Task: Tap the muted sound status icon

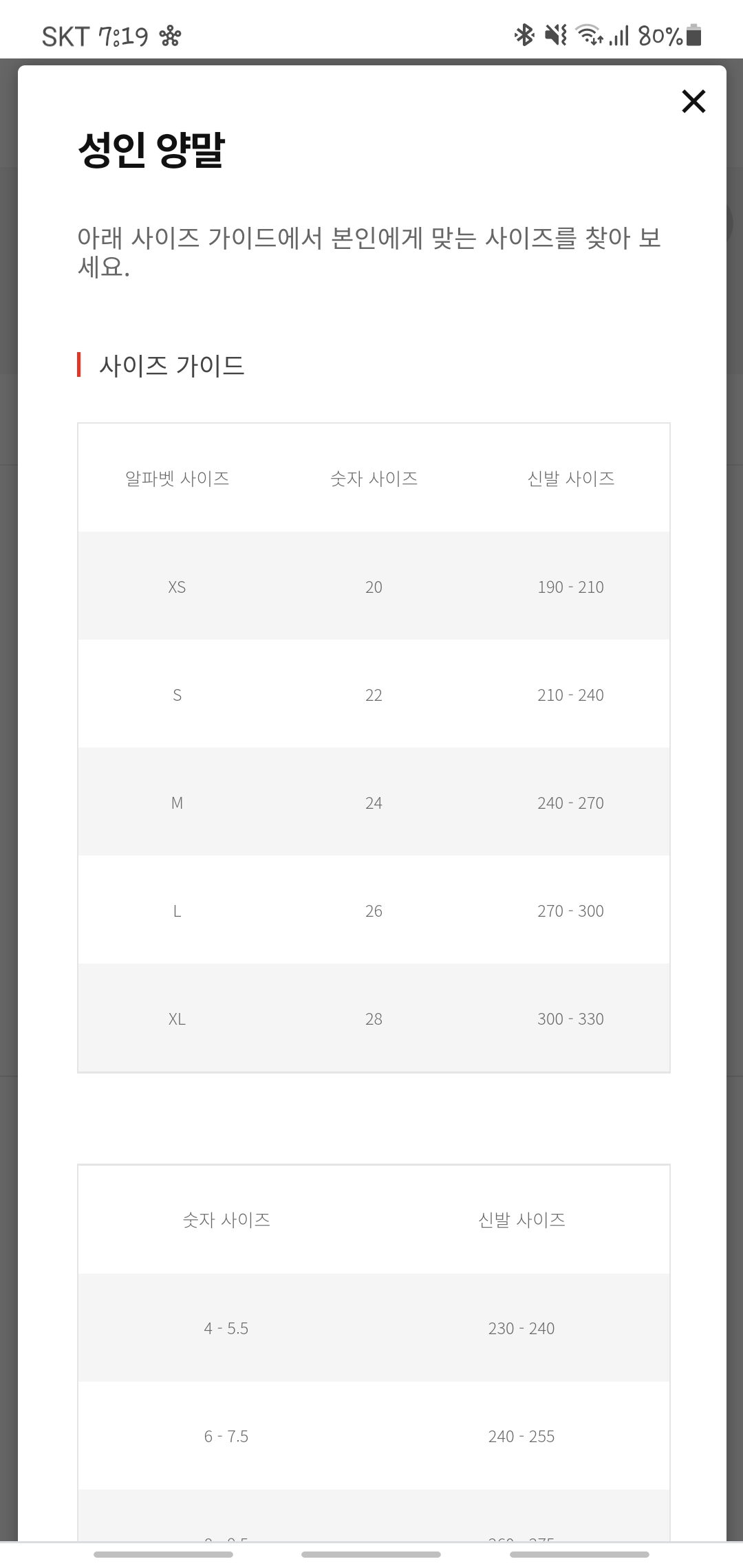Action: (555, 34)
